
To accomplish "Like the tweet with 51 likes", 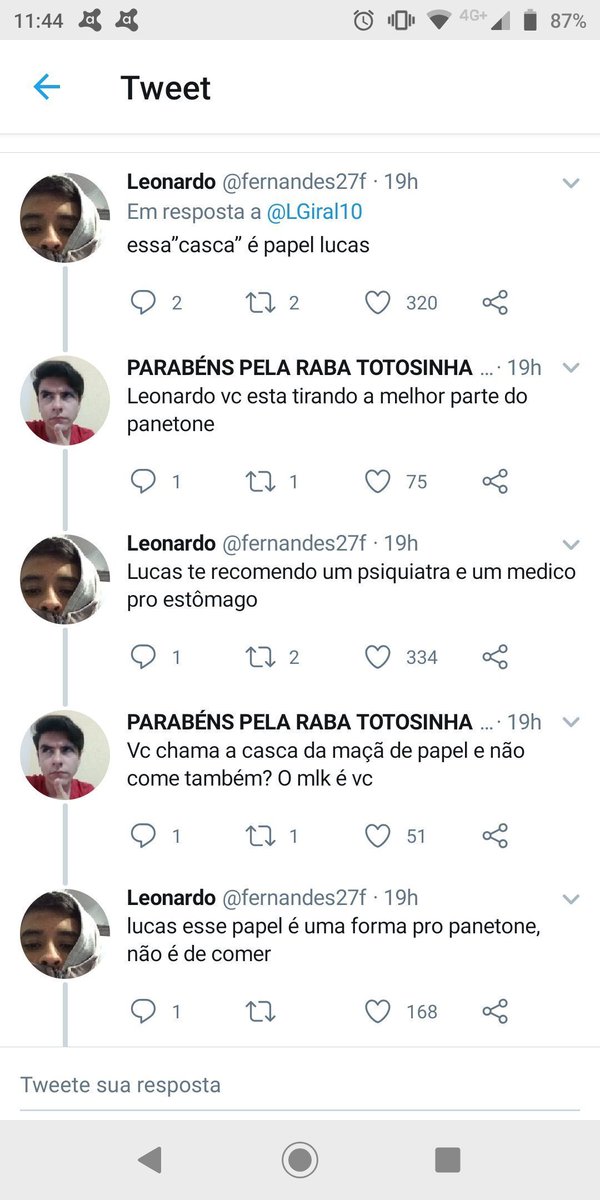I will 377,836.
